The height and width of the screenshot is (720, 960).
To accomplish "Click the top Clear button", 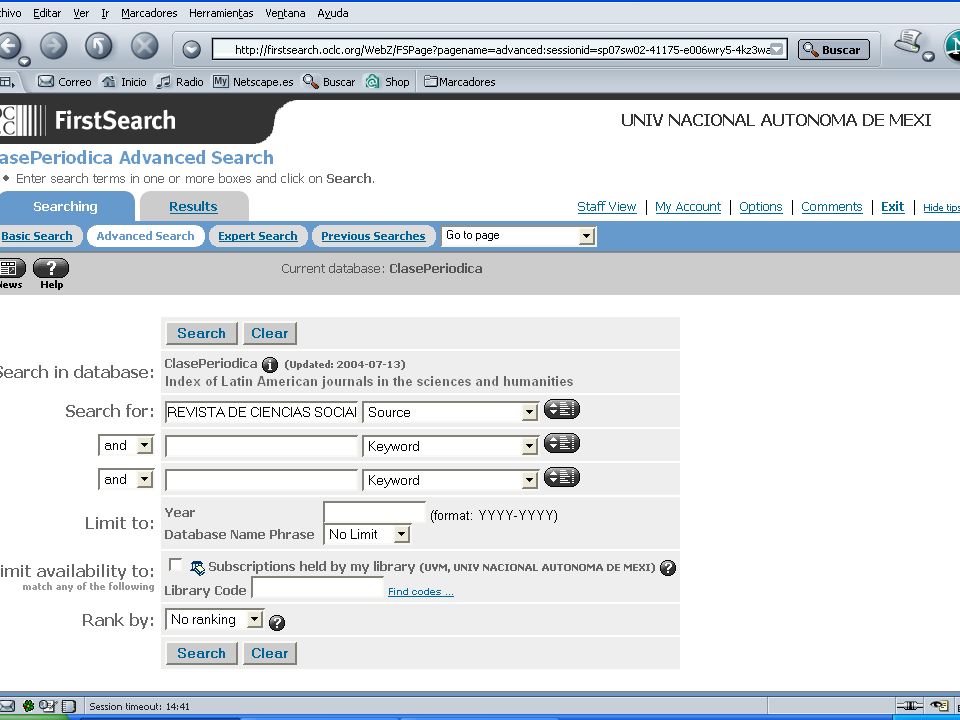I will click(x=269, y=333).
